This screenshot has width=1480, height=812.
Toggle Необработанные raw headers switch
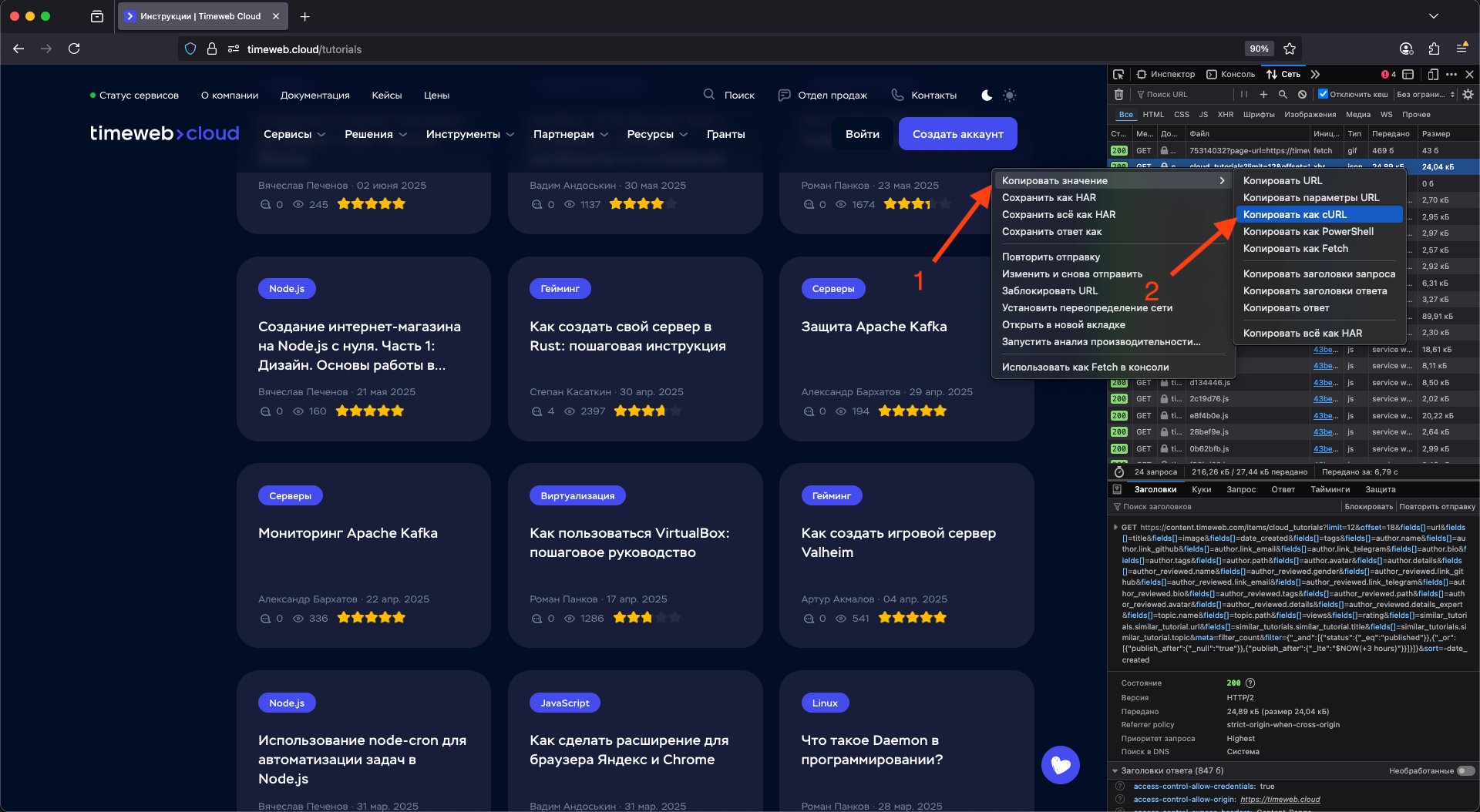[1466, 770]
